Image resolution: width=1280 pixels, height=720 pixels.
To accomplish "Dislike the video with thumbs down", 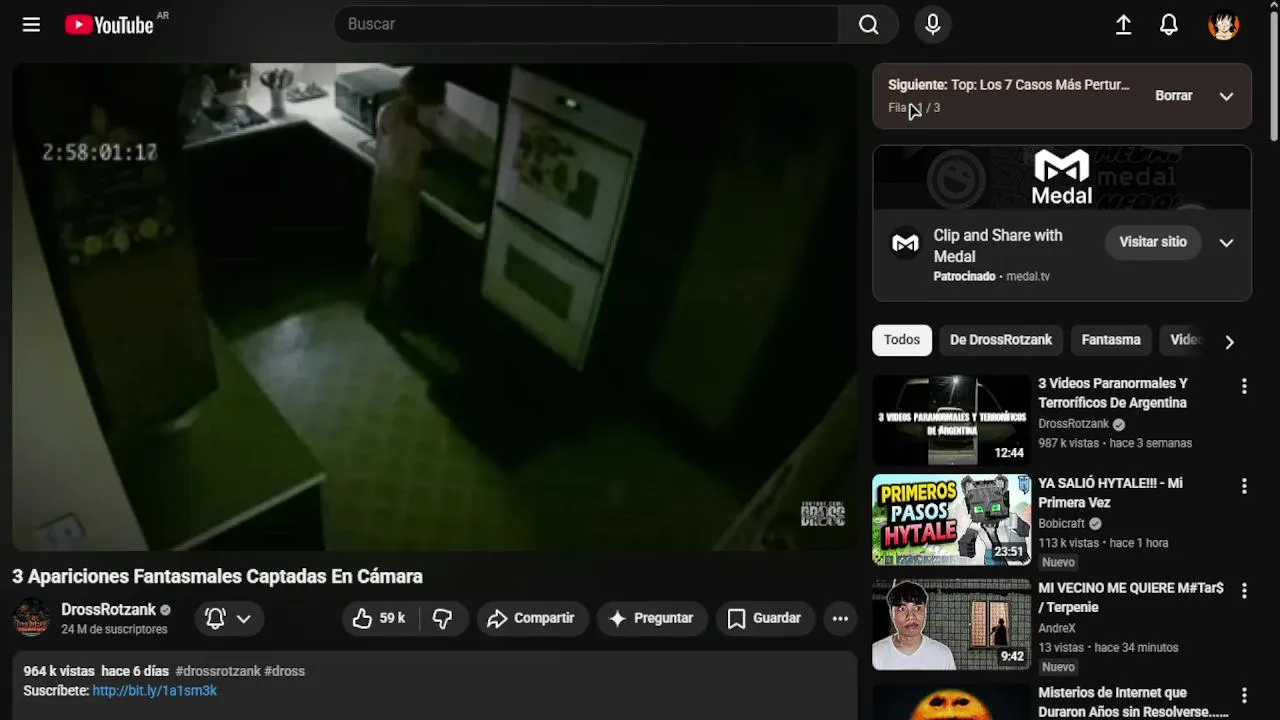I will coord(443,618).
